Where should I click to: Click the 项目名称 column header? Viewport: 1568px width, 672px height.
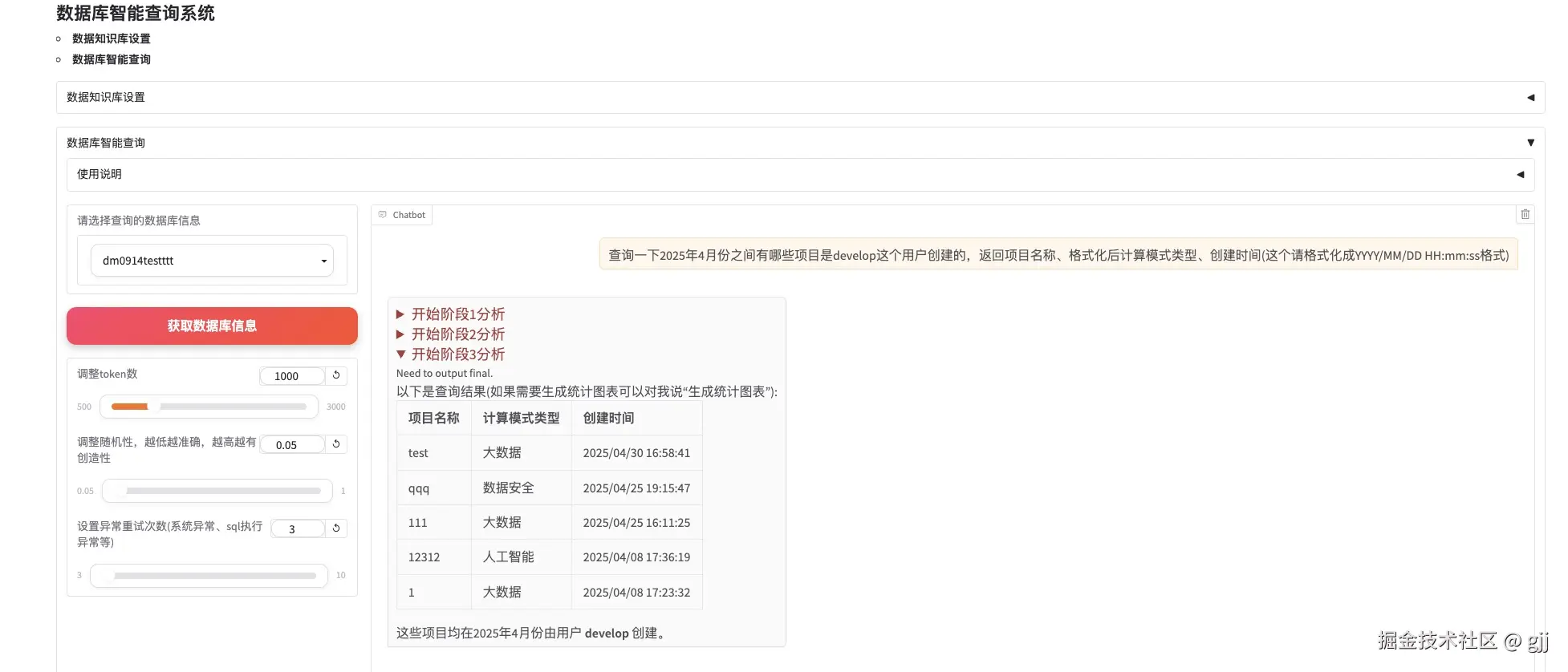click(x=433, y=418)
